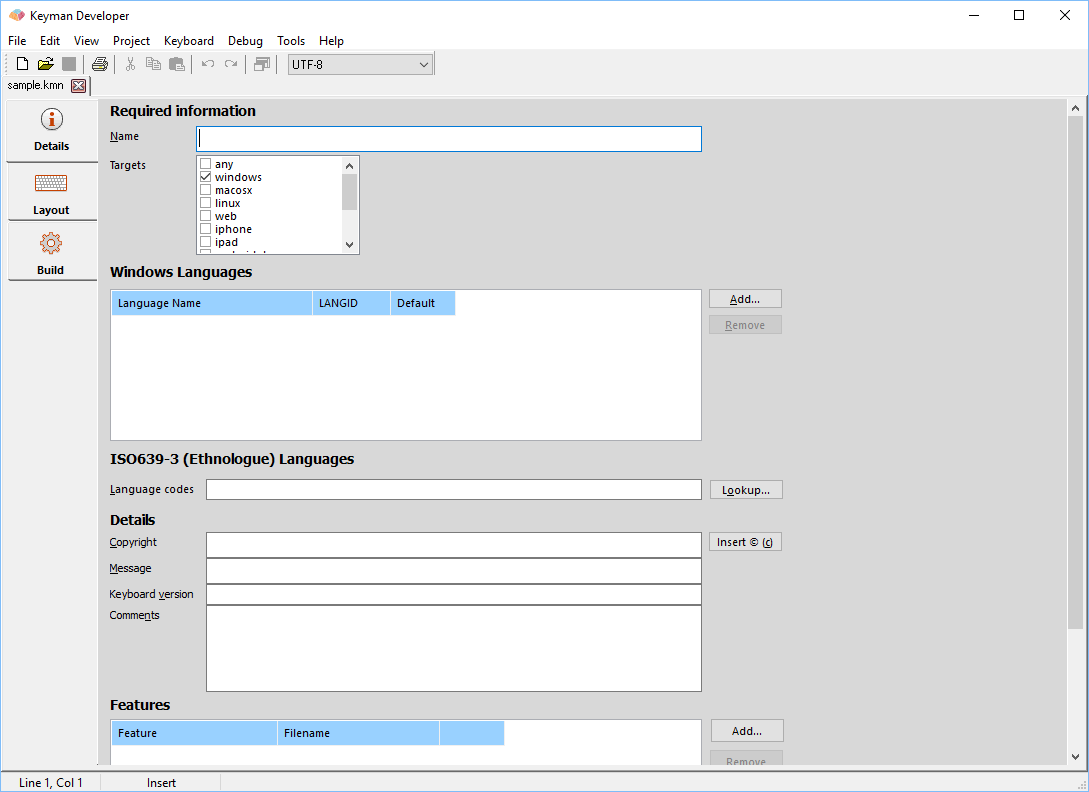Open the Build side tab

[x=51, y=252]
